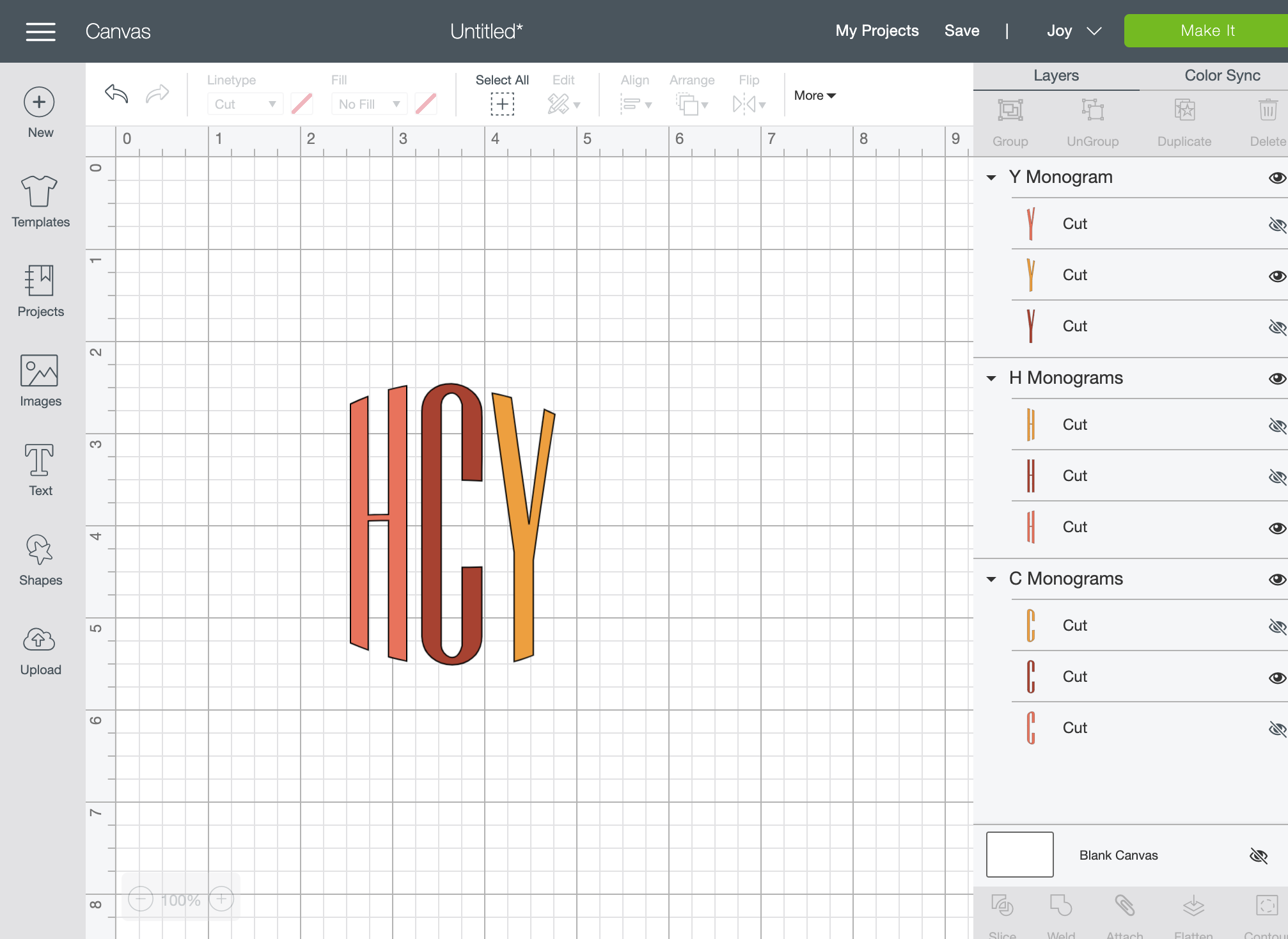1288x939 pixels.
Task: Click the Slice tool icon
Action: click(1002, 906)
